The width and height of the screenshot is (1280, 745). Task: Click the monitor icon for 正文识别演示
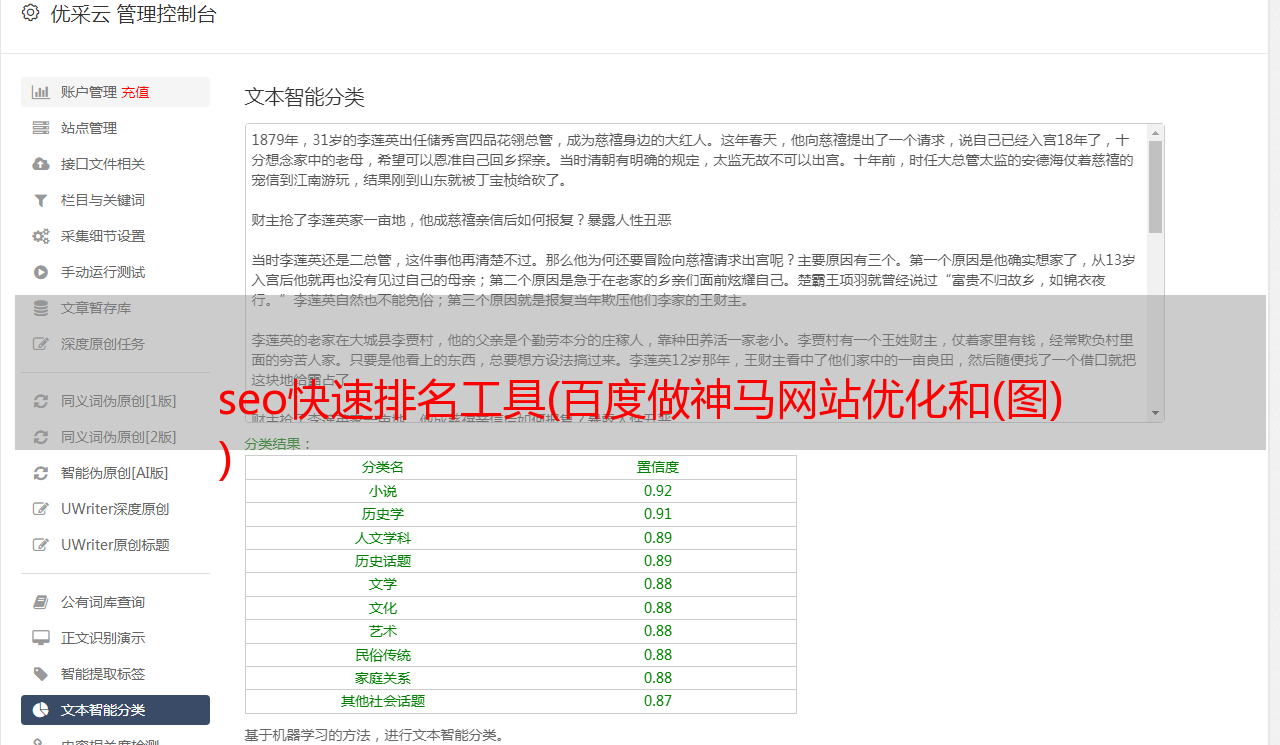tap(41, 638)
